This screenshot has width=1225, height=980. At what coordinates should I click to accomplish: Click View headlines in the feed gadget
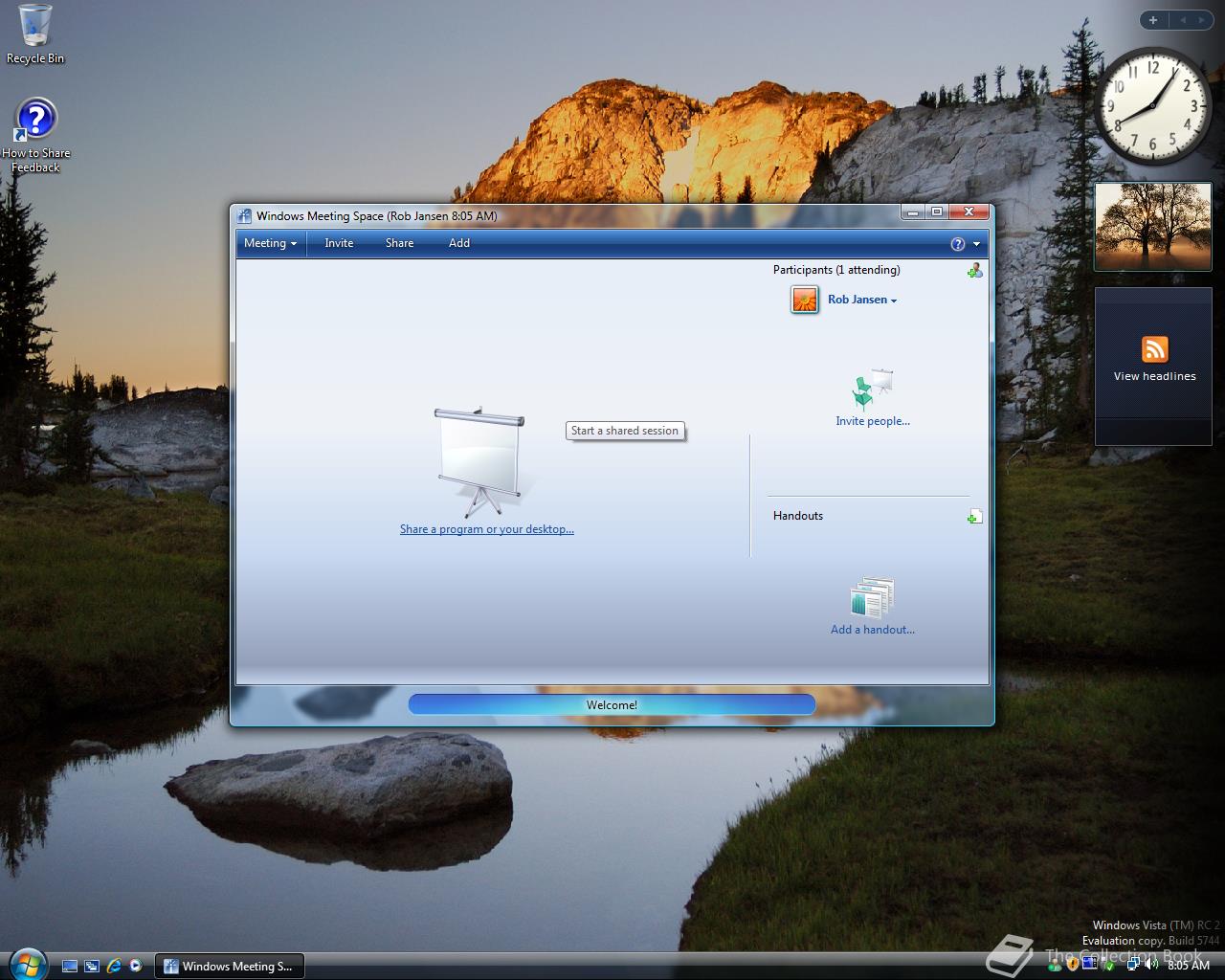[x=1154, y=376]
